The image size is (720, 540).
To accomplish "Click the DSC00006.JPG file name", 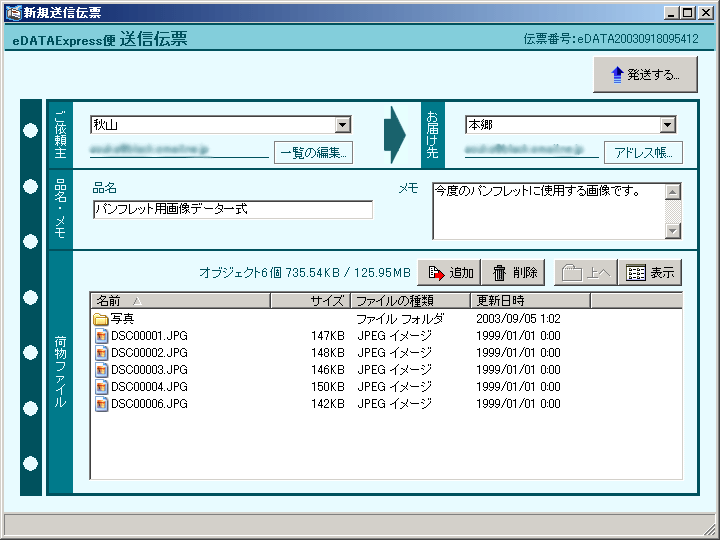I will click(x=149, y=404).
